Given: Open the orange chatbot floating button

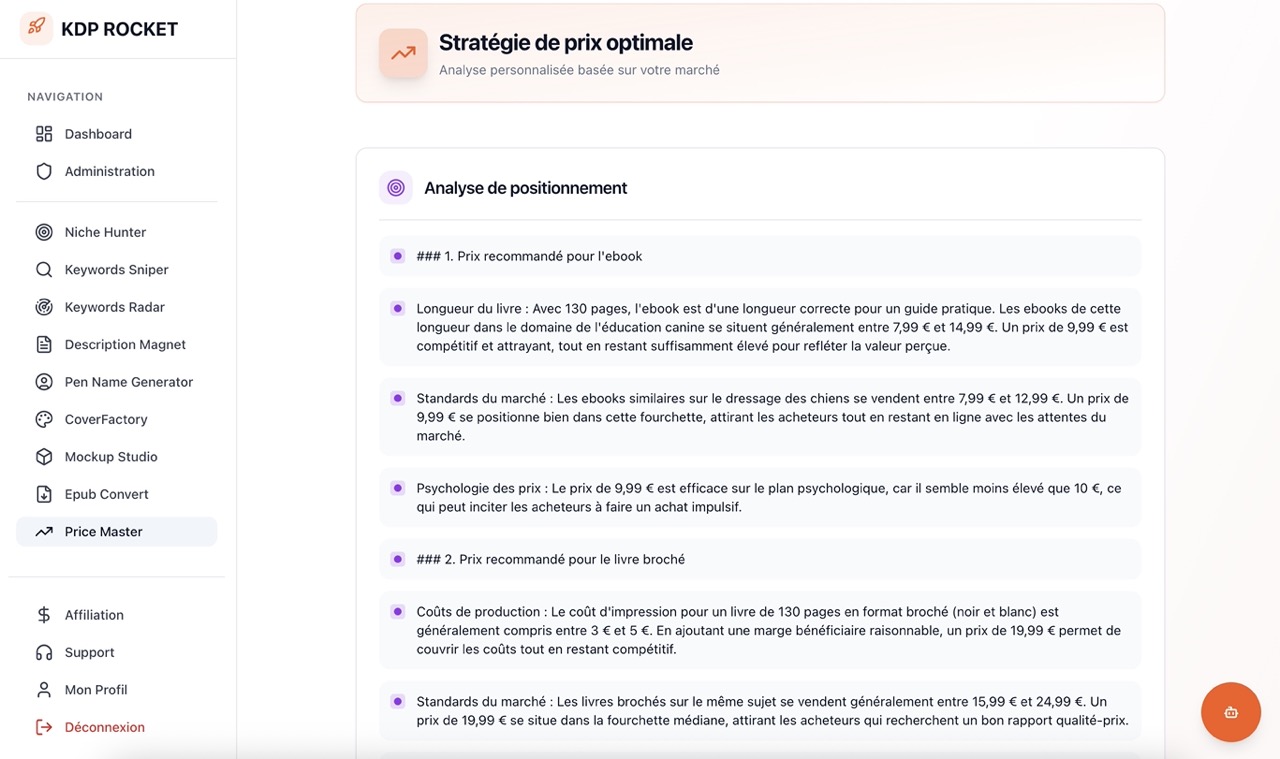Looking at the screenshot, I should pyautogui.click(x=1230, y=712).
